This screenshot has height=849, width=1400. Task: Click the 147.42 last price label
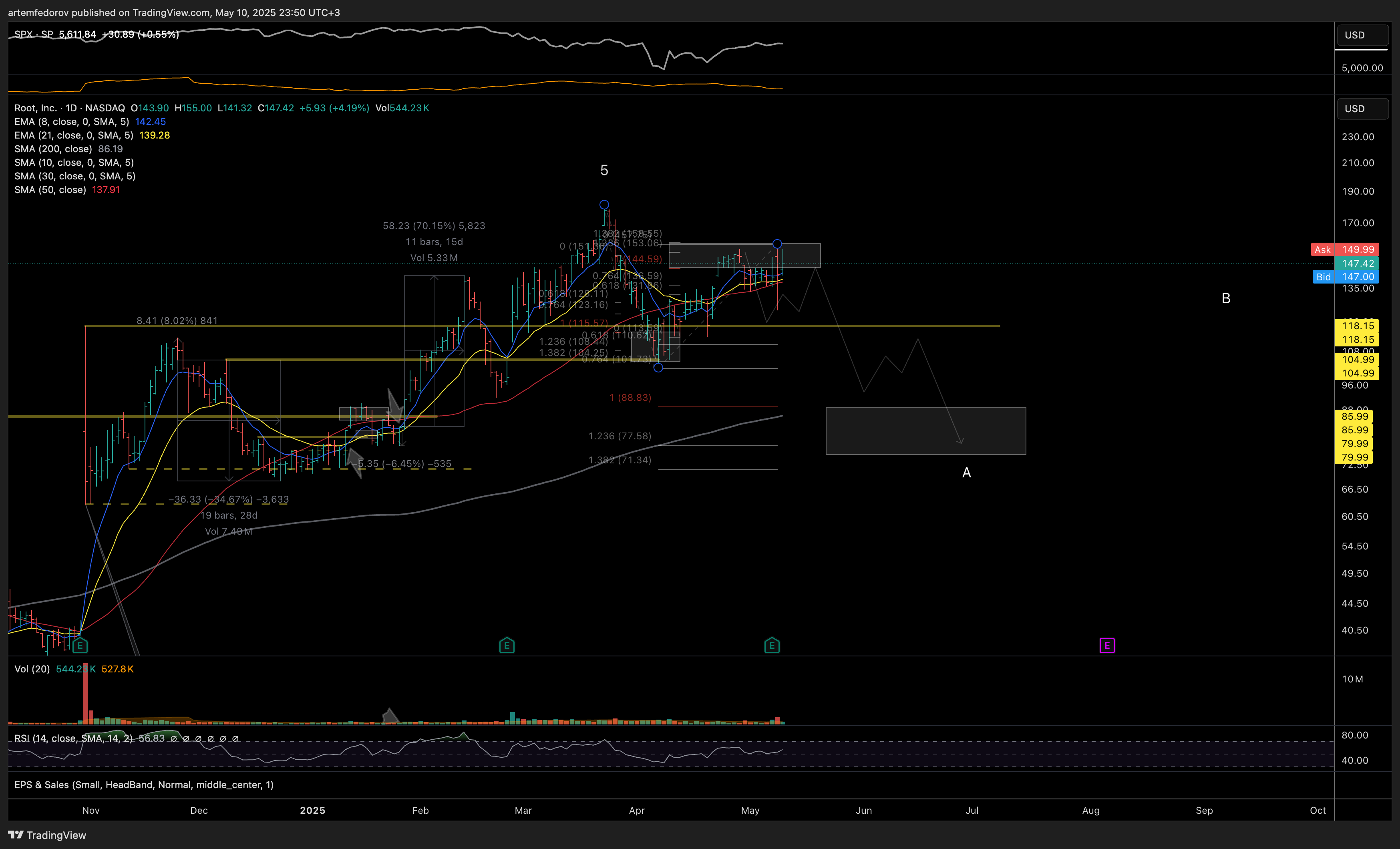(1357, 263)
